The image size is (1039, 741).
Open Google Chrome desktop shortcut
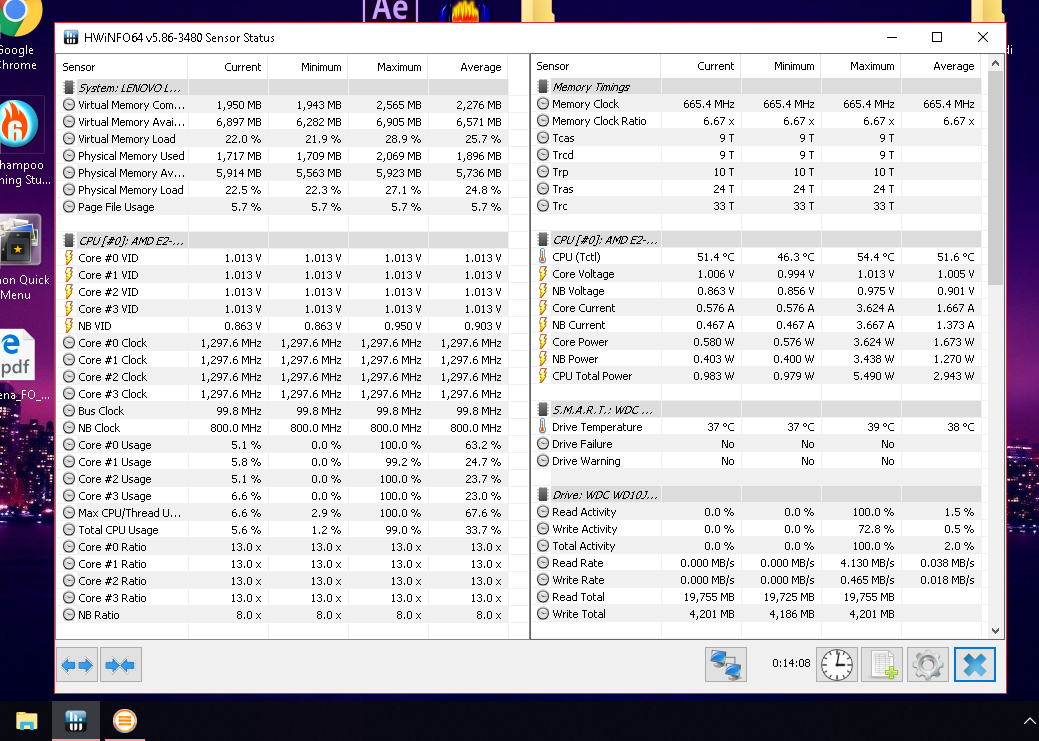coord(18,34)
